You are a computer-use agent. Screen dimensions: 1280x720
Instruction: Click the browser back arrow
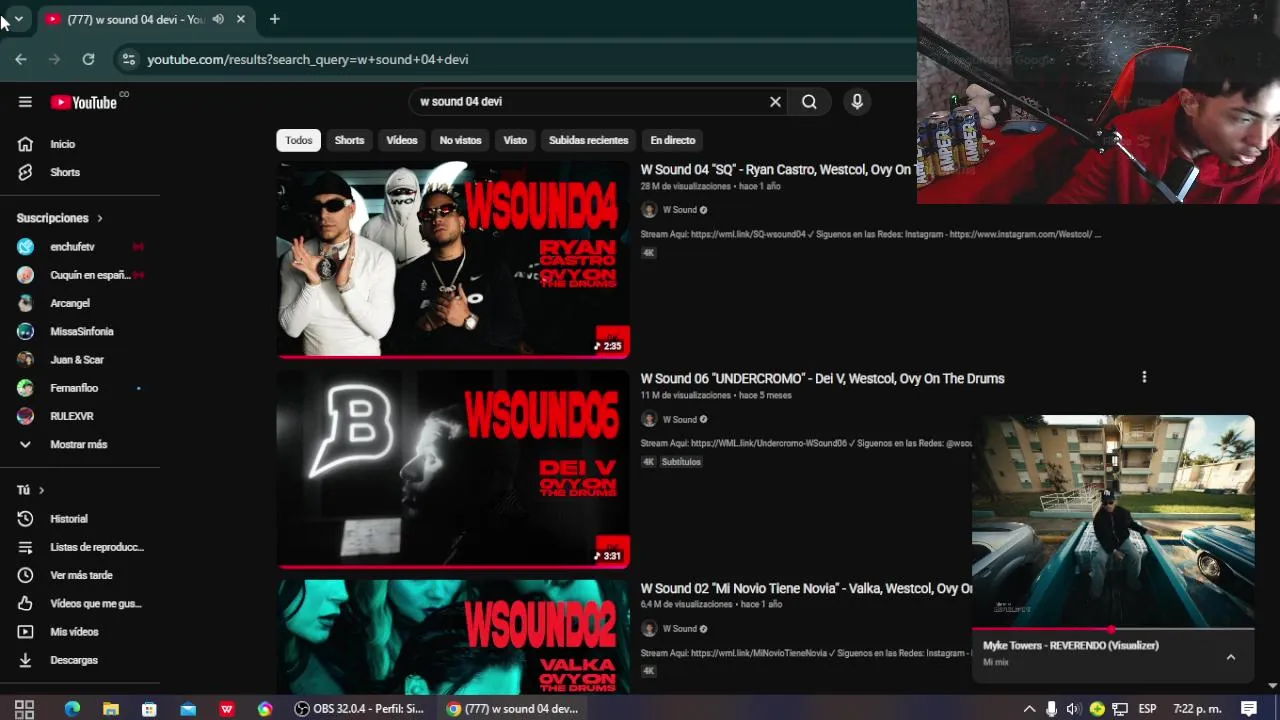point(21,59)
